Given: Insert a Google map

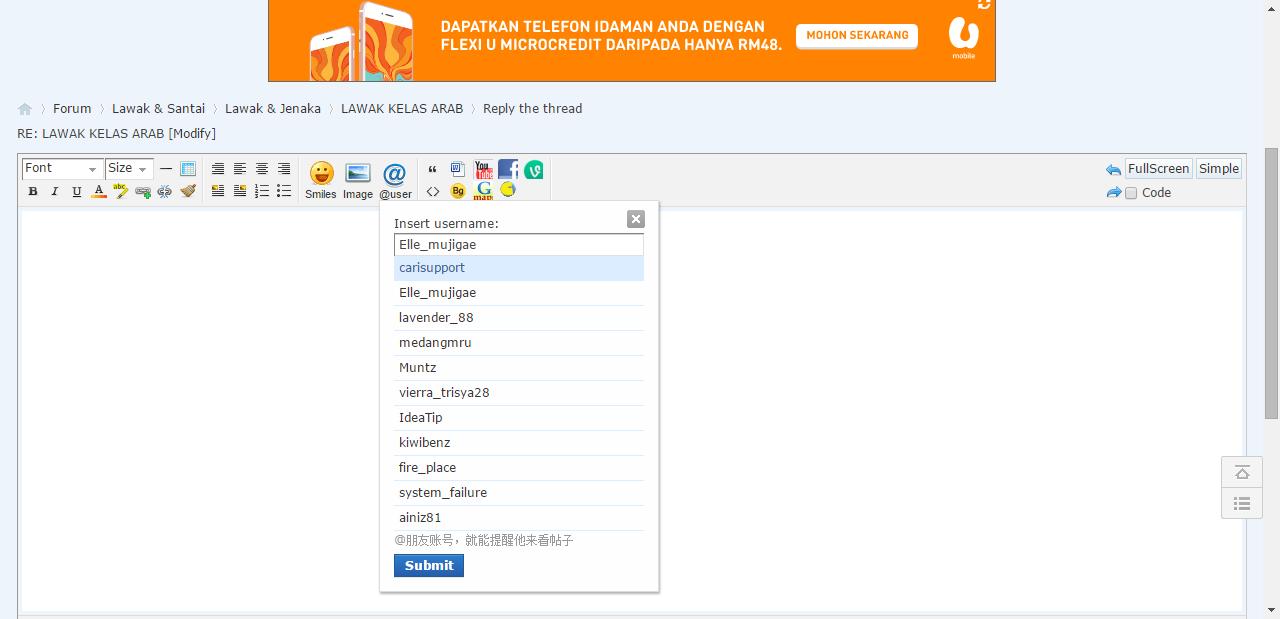Looking at the screenshot, I should click(x=484, y=190).
